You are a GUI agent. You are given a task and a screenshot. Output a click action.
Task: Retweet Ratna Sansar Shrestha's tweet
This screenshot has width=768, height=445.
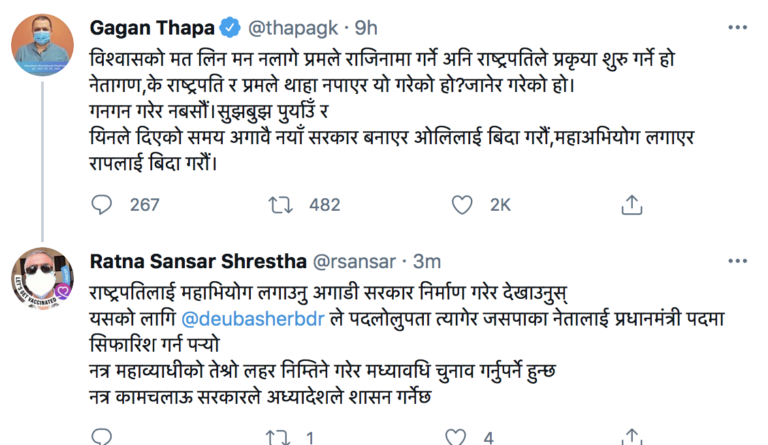point(277,438)
